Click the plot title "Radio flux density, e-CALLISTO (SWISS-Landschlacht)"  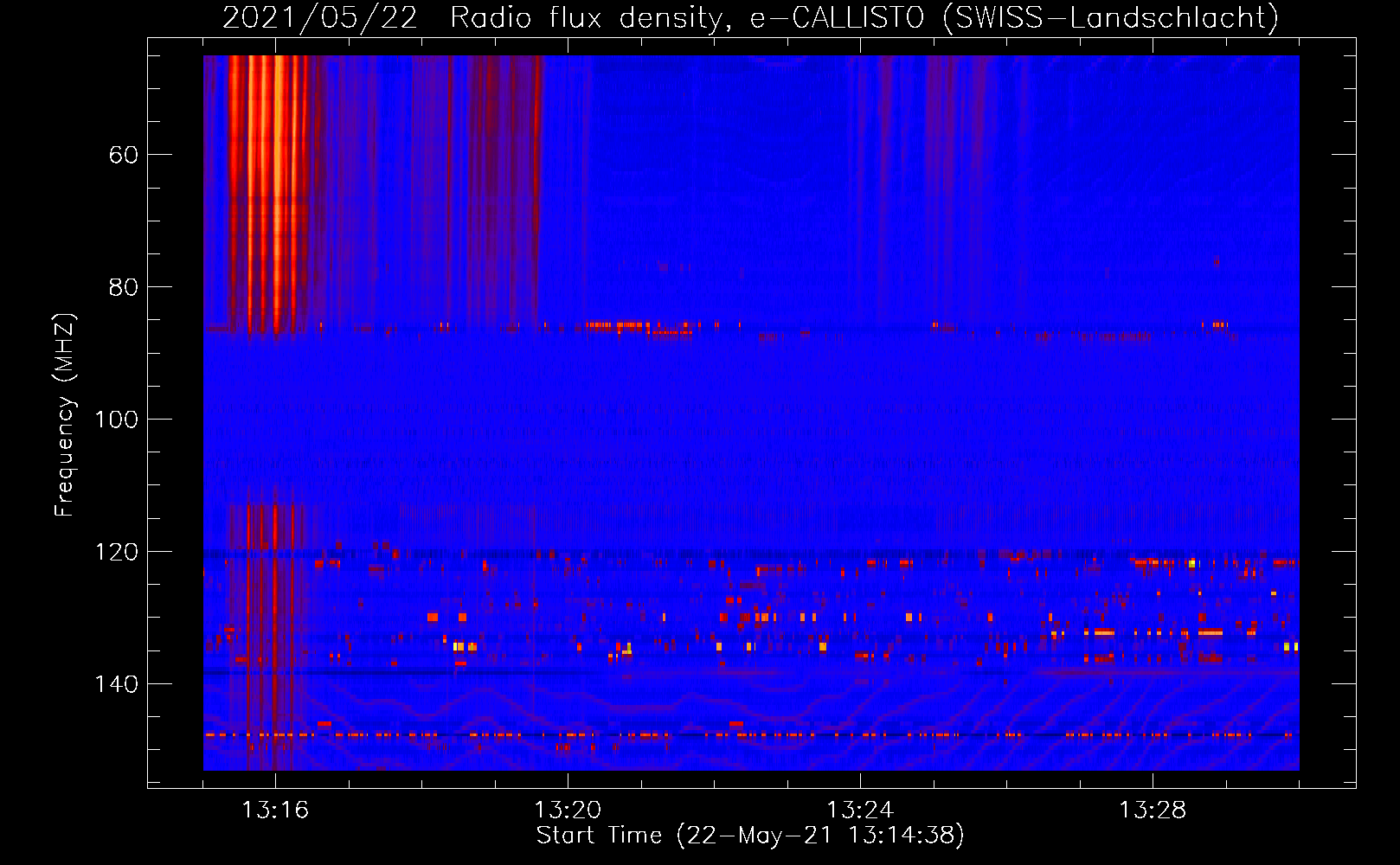click(864, 17)
